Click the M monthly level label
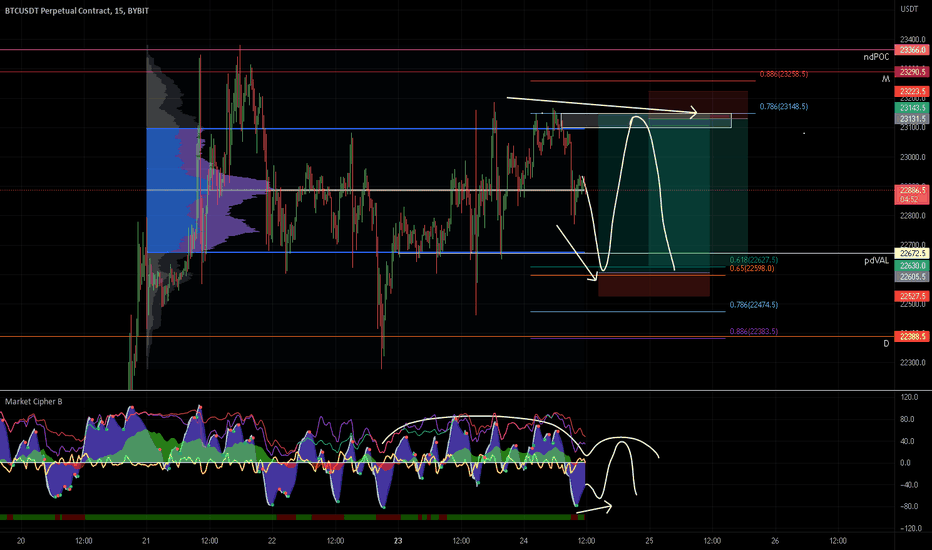This screenshot has height=550, width=932. point(886,78)
